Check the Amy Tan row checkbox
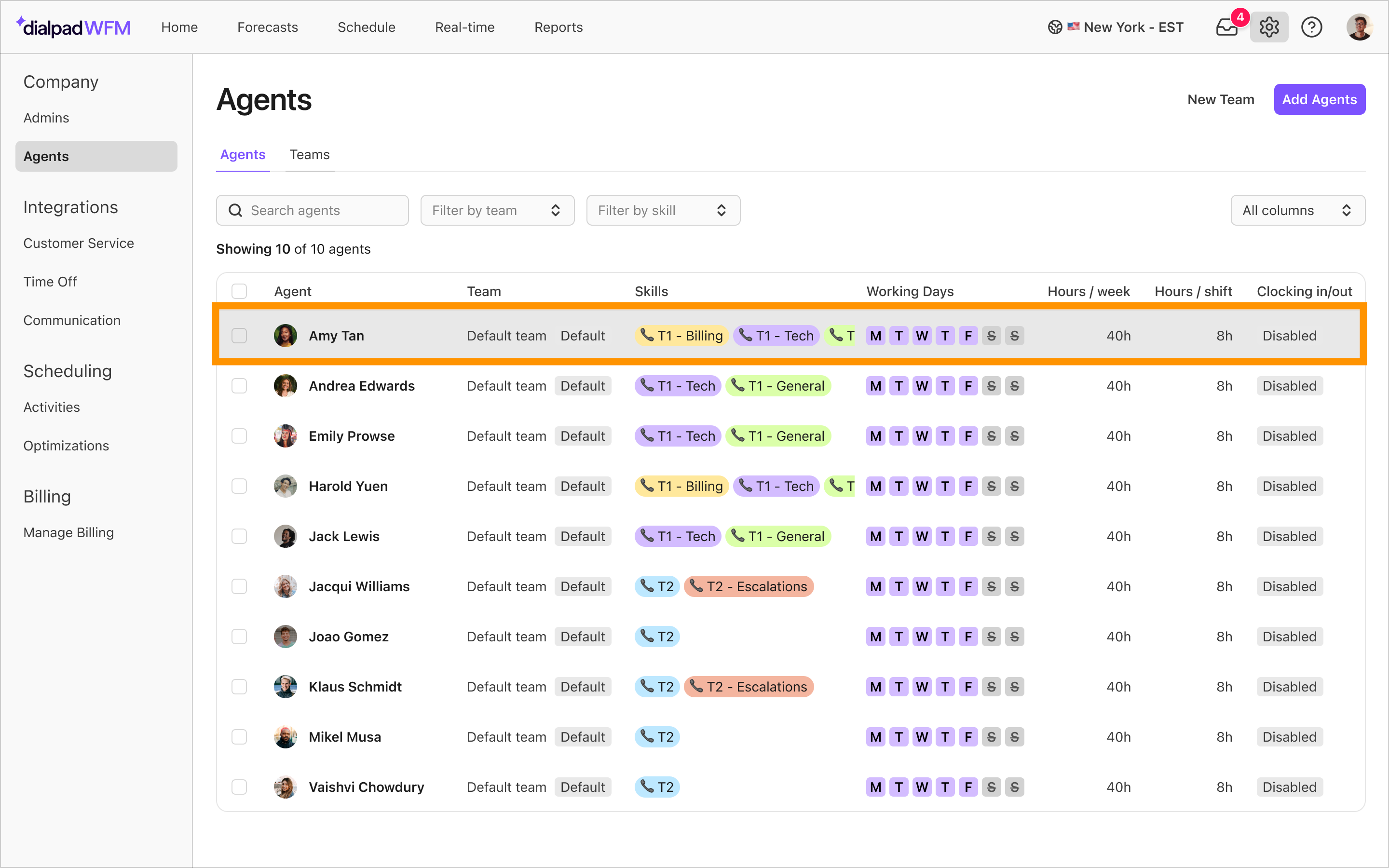The width and height of the screenshot is (1389, 868). pyautogui.click(x=239, y=335)
